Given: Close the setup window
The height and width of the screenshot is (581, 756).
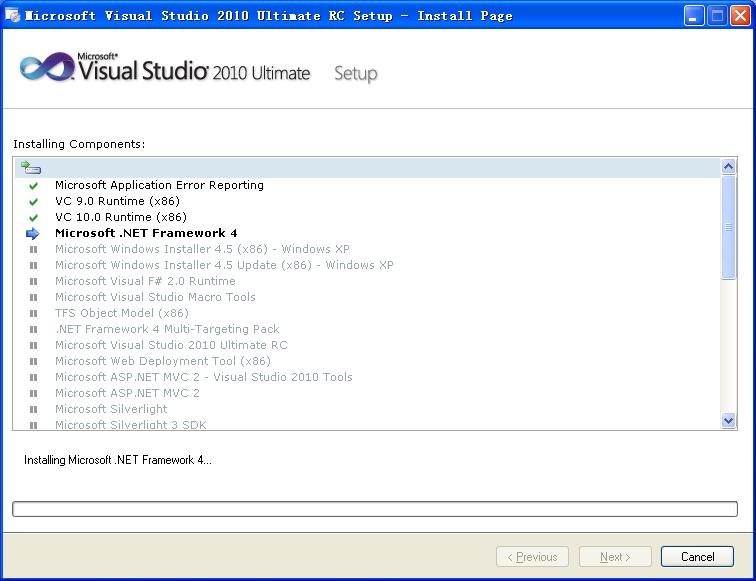Looking at the screenshot, I should click(740, 16).
